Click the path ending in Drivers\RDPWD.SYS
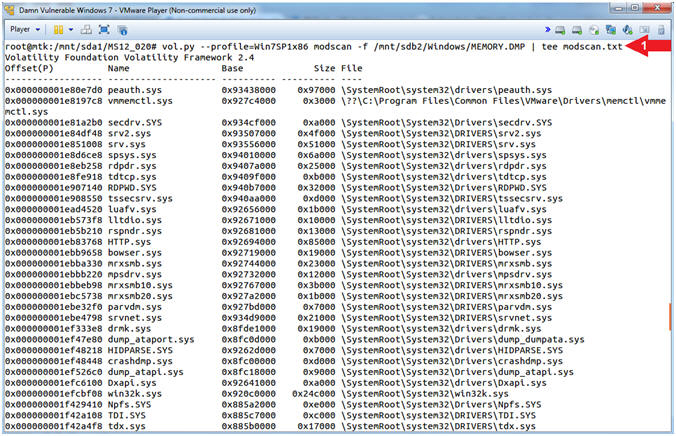The image size is (676, 436). coord(444,188)
